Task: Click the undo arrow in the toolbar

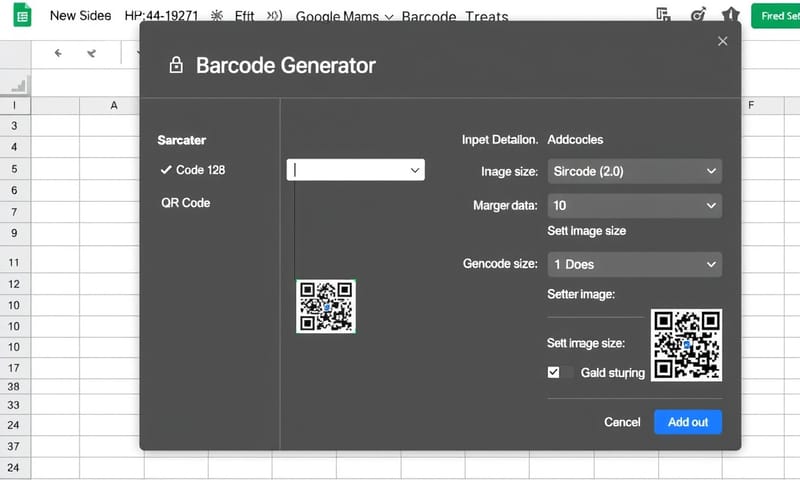Action: coord(58,52)
